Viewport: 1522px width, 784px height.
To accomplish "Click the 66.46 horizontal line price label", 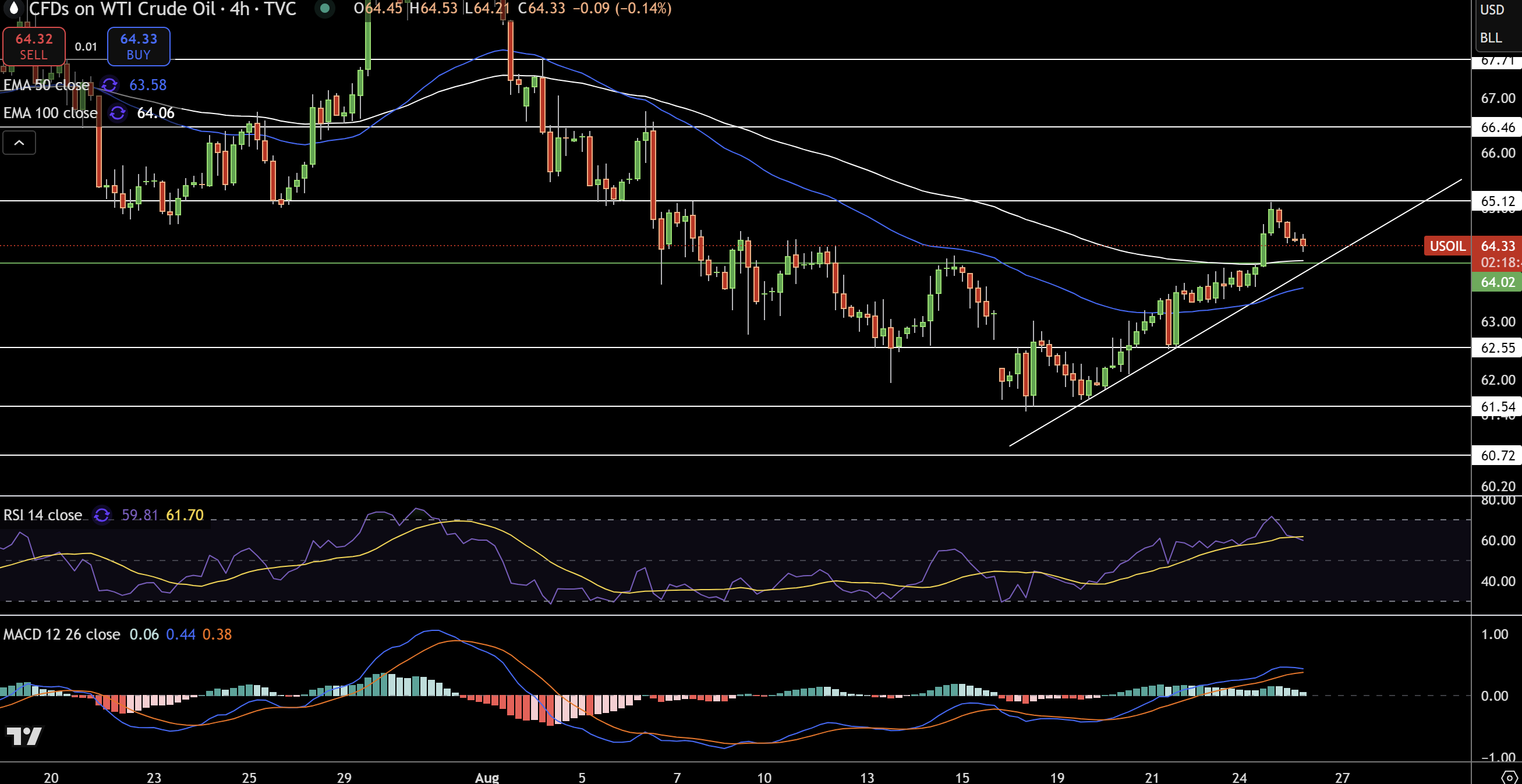I will point(1497,127).
